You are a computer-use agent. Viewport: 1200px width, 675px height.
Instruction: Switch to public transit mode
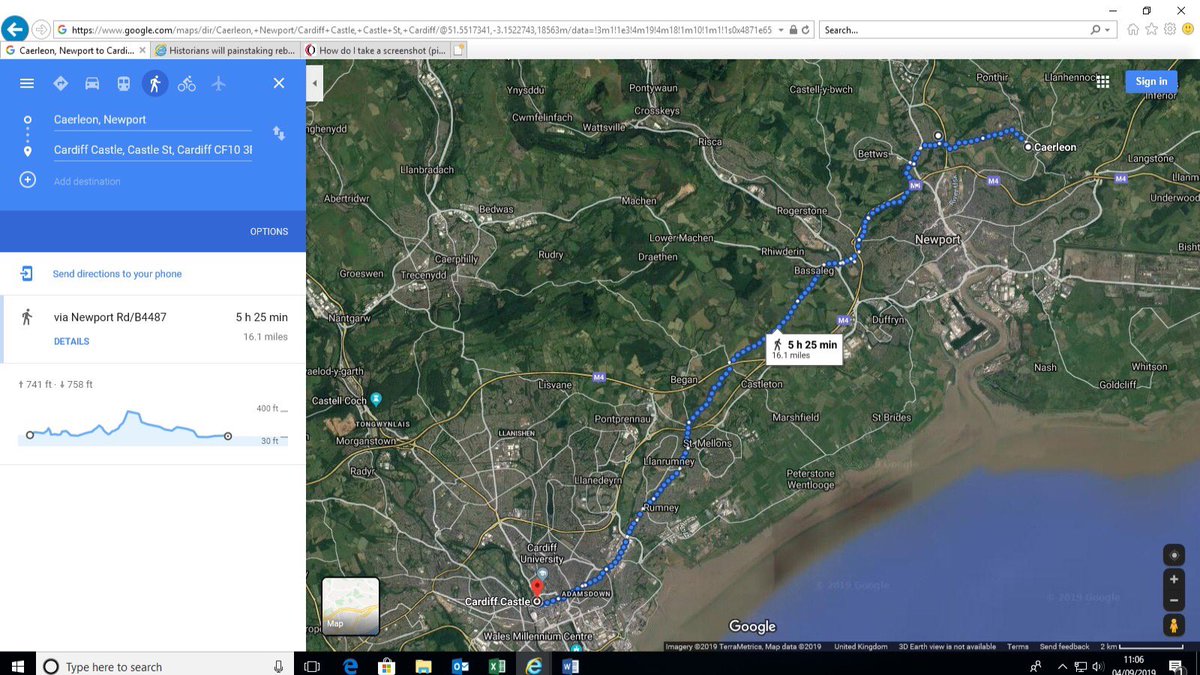(123, 84)
